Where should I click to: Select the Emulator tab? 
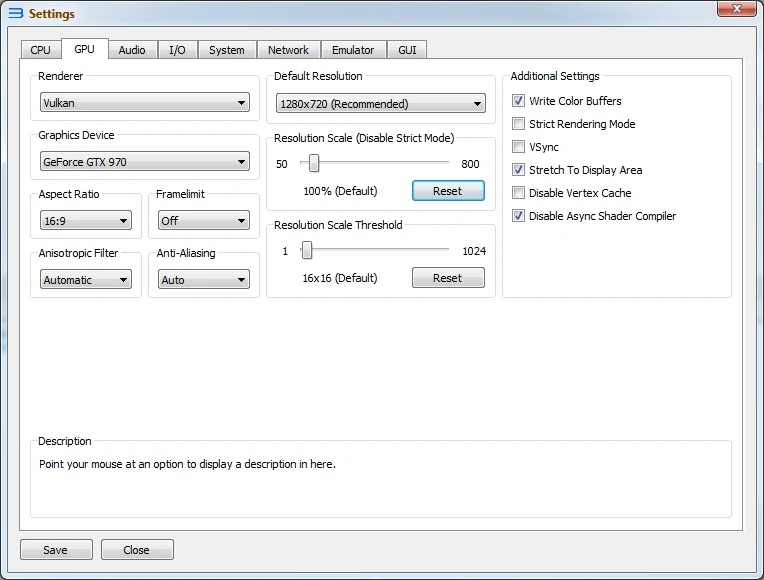pos(353,50)
